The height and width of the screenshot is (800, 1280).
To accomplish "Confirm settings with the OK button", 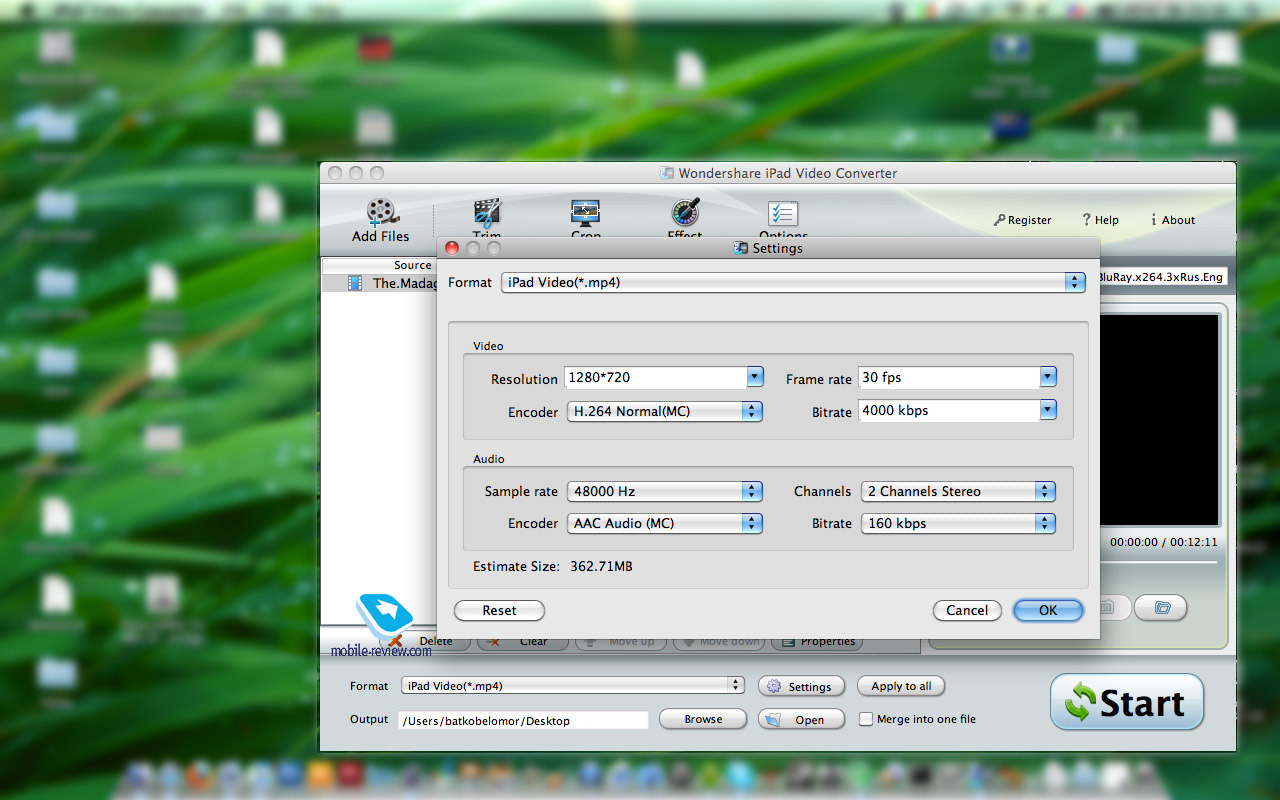I will coord(1048,610).
